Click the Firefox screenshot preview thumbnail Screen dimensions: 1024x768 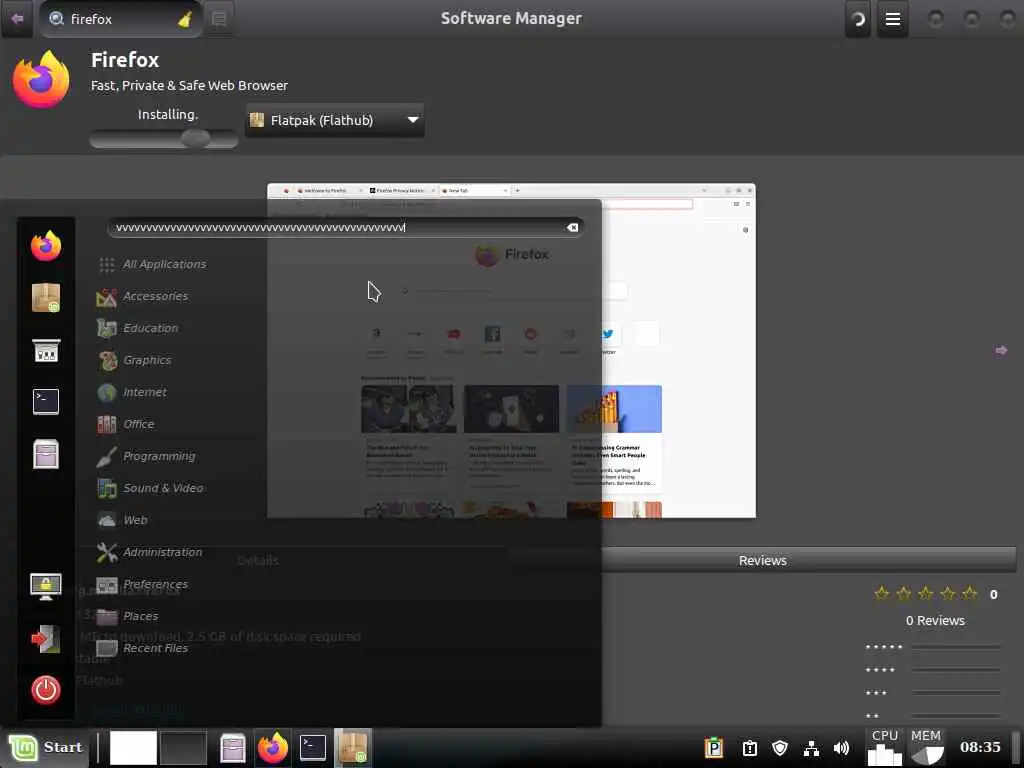pyautogui.click(x=511, y=351)
